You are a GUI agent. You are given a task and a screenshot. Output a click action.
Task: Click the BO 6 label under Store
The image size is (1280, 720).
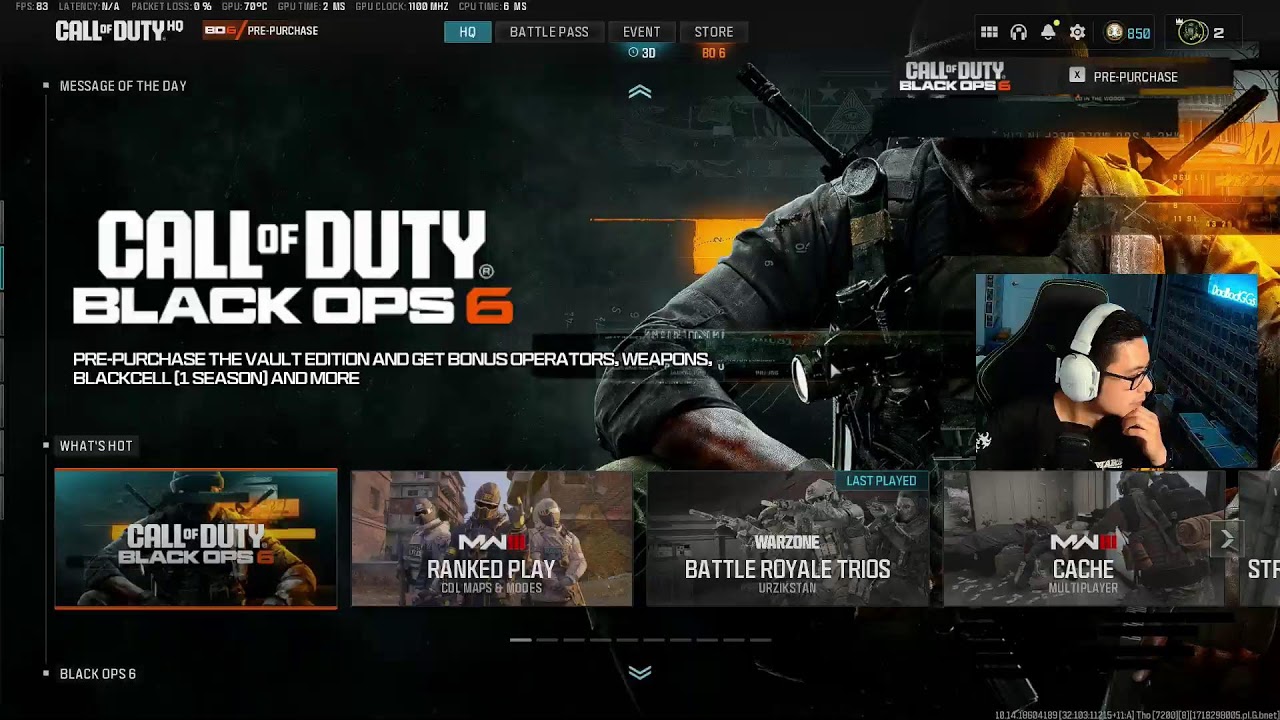(x=714, y=53)
